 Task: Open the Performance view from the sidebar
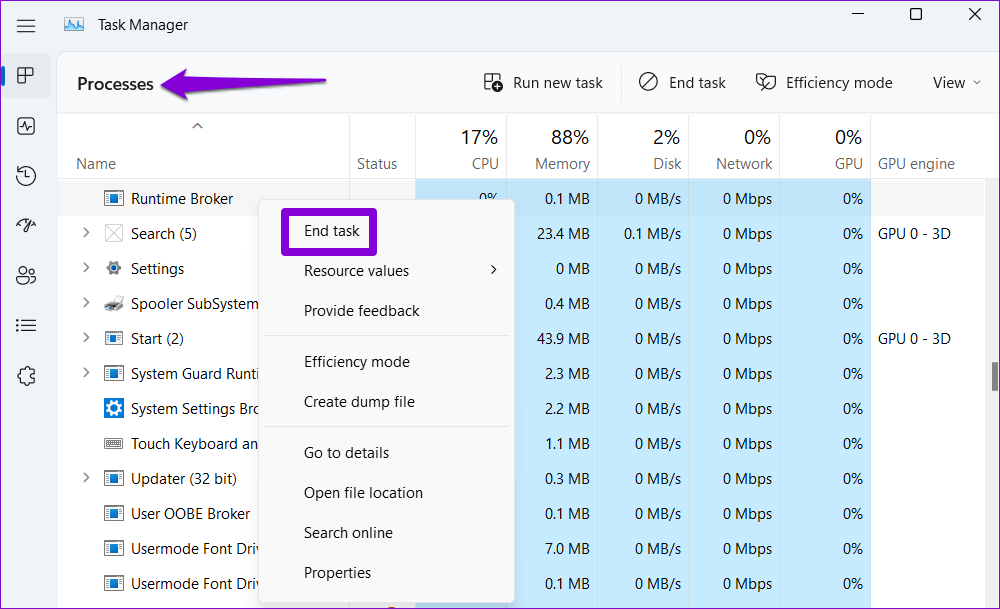pos(26,126)
